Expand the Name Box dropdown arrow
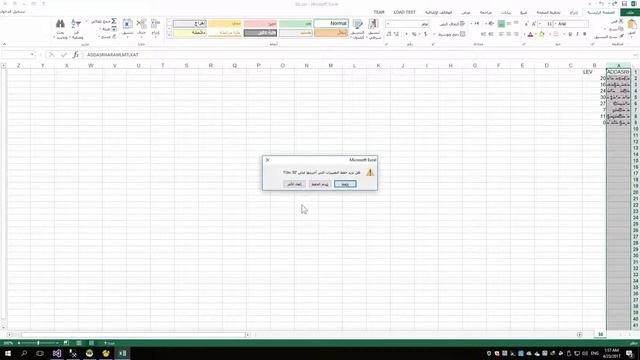640x360 pixels. click(x=32, y=55)
